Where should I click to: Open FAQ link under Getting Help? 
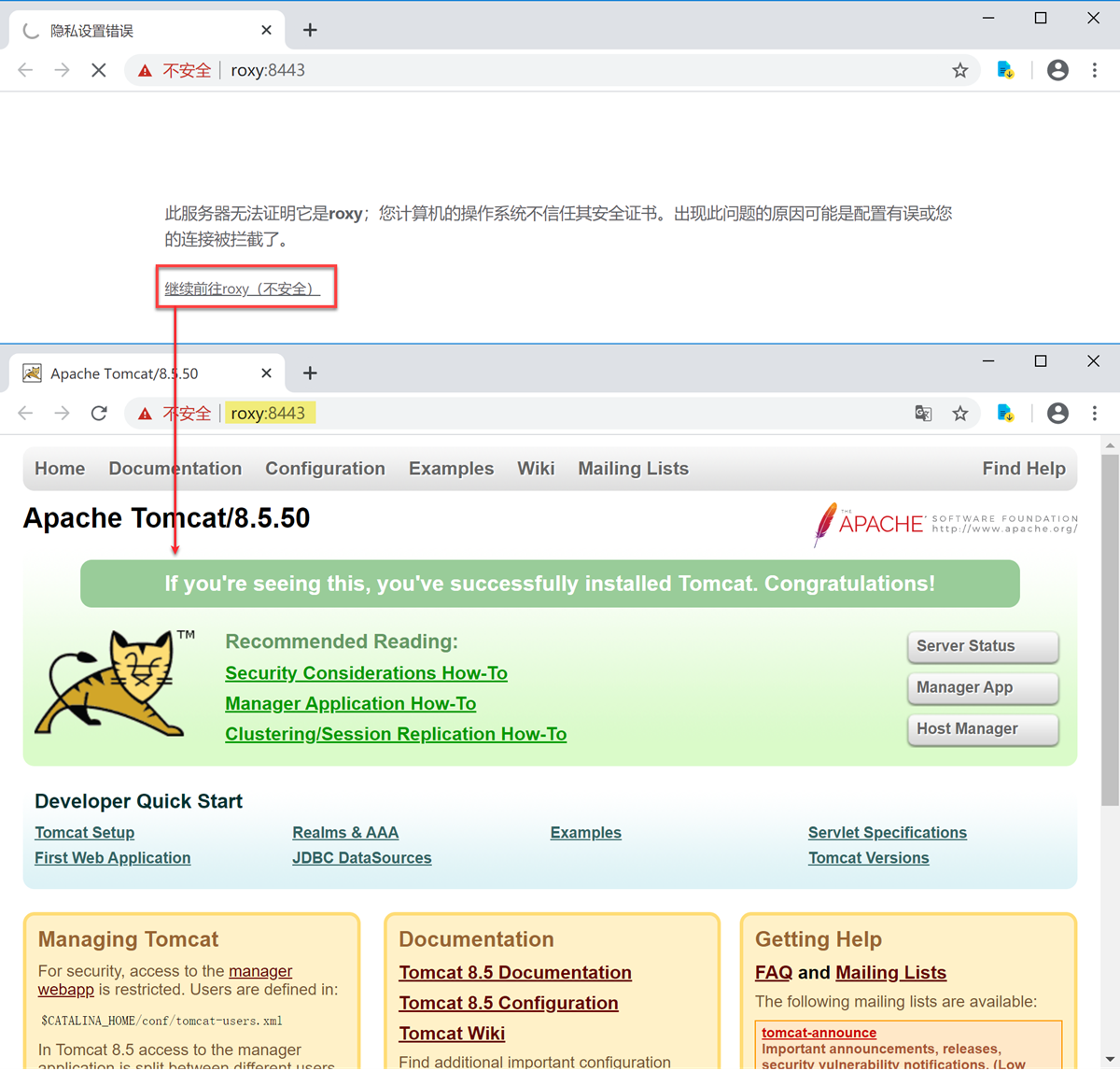click(x=774, y=973)
